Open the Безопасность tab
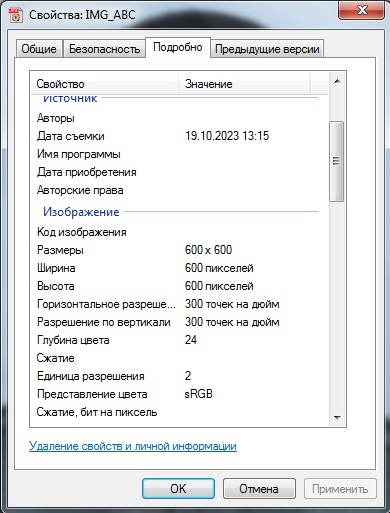390x513 pixels. pos(104,49)
